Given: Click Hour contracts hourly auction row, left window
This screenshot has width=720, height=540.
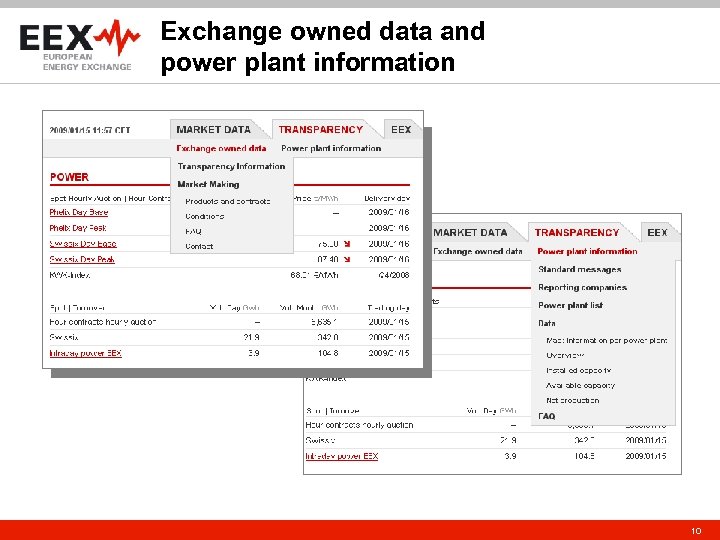Looking at the screenshot, I should click(229, 322).
